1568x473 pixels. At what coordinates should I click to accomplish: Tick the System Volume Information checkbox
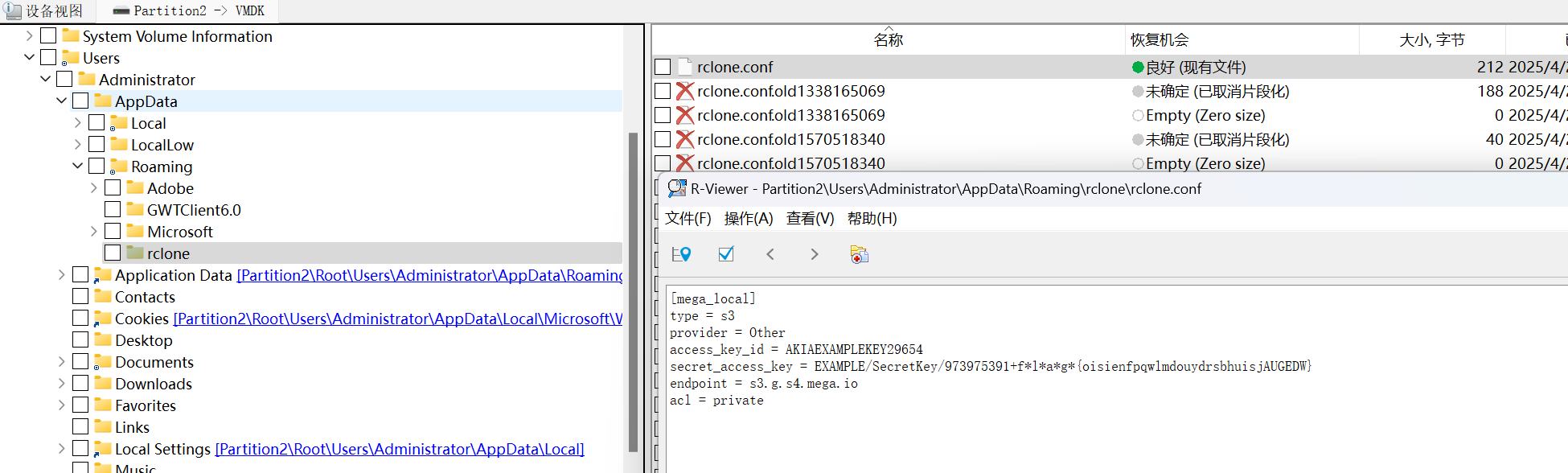click(48, 35)
